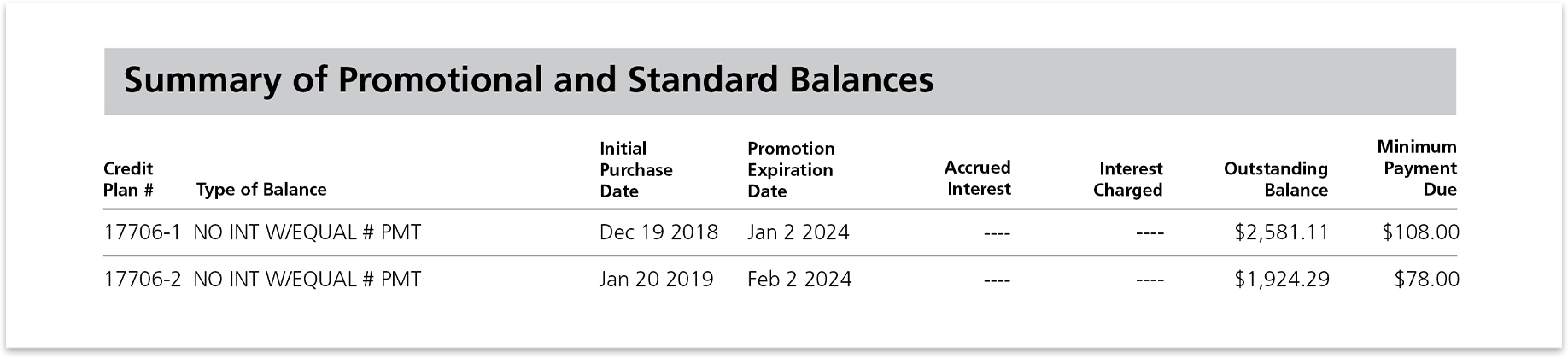Click the Summary of Promotional and Standard Balances heading
1568x359 pixels.
pyautogui.click(x=529, y=80)
